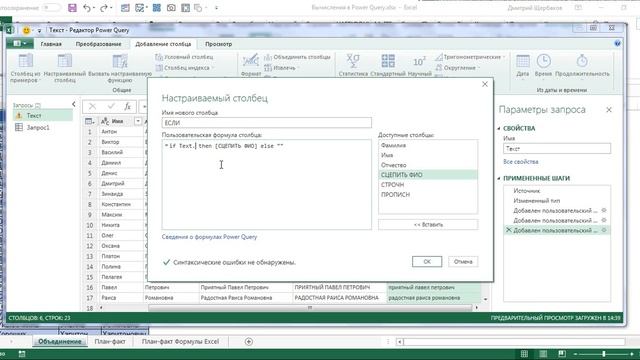Image resolution: width=640 pixels, height=360 pixels.
Task: Click the confirm checkmark in formula bar
Action: (x=111, y=107)
